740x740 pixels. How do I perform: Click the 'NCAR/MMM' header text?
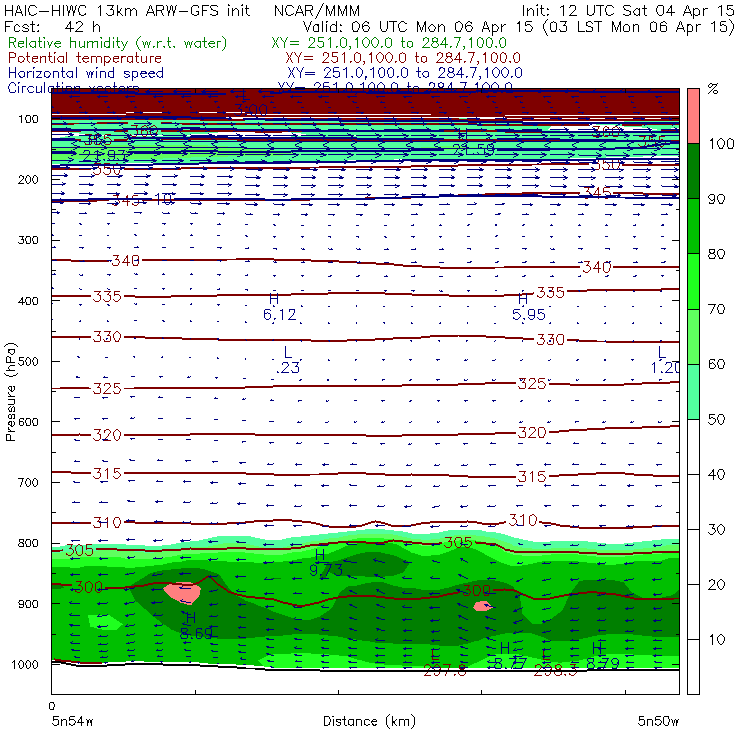click(317, 11)
